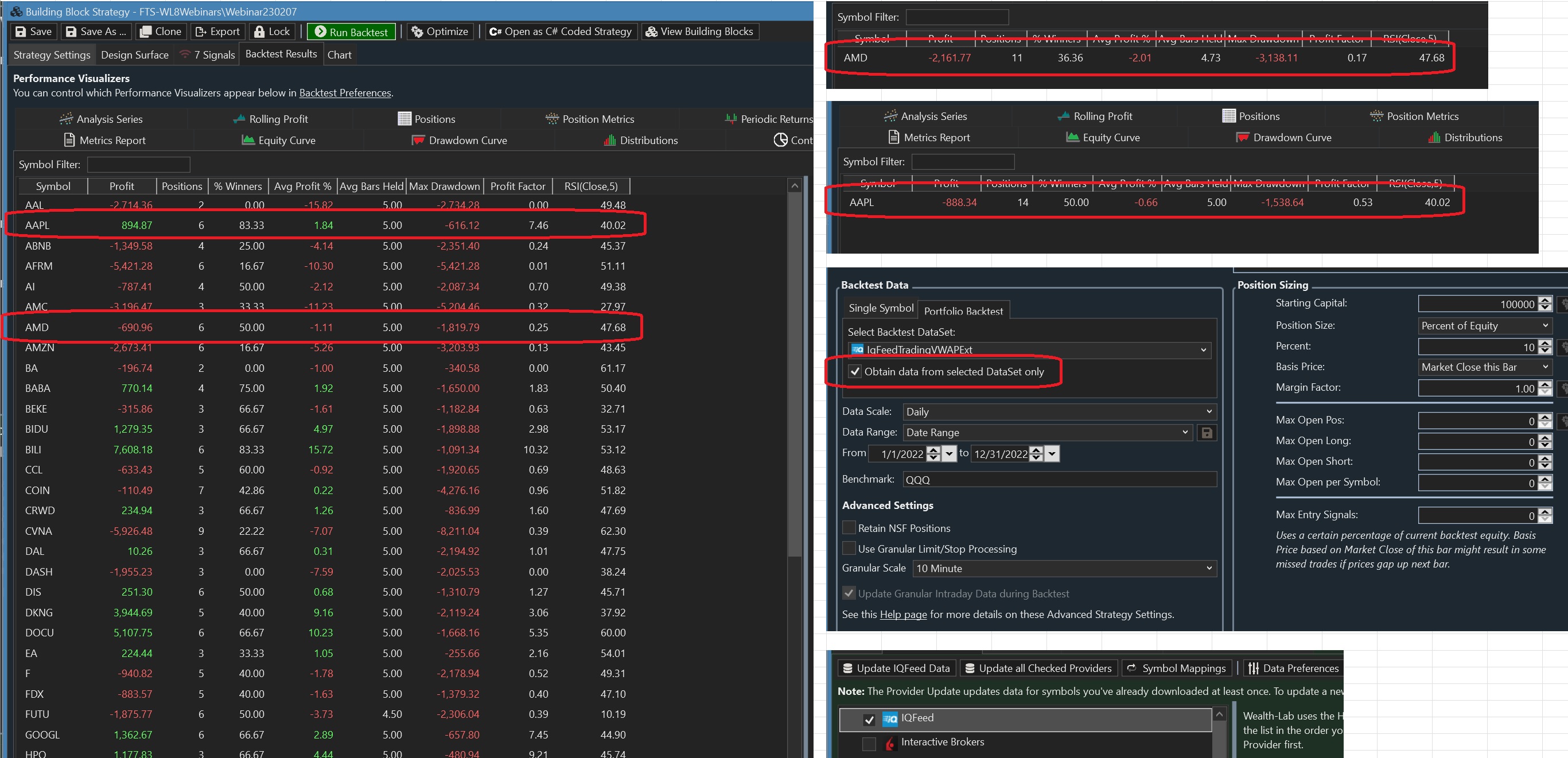Click the Run Backtest play icon

pos(320,32)
